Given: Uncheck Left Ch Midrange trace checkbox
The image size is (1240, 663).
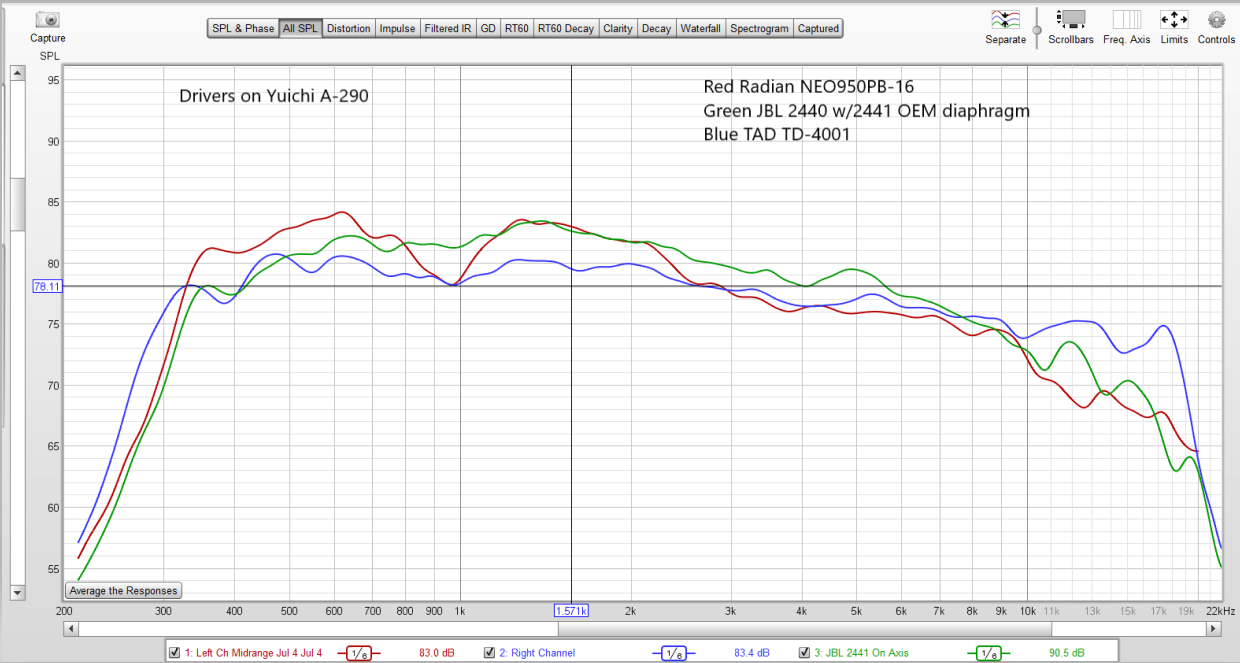Looking at the screenshot, I should pos(175,653).
